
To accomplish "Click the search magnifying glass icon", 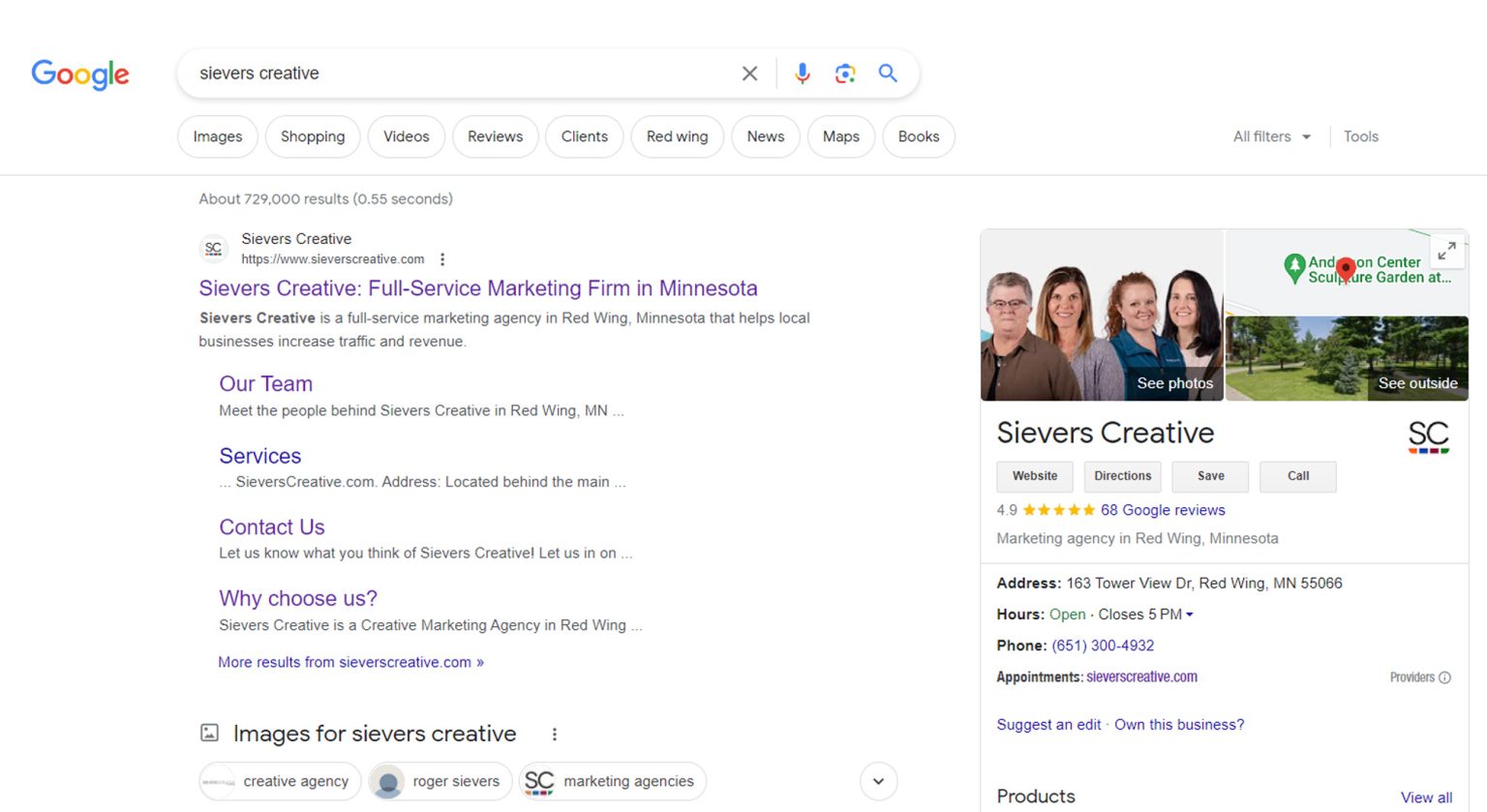I will pyautogui.click(x=887, y=73).
